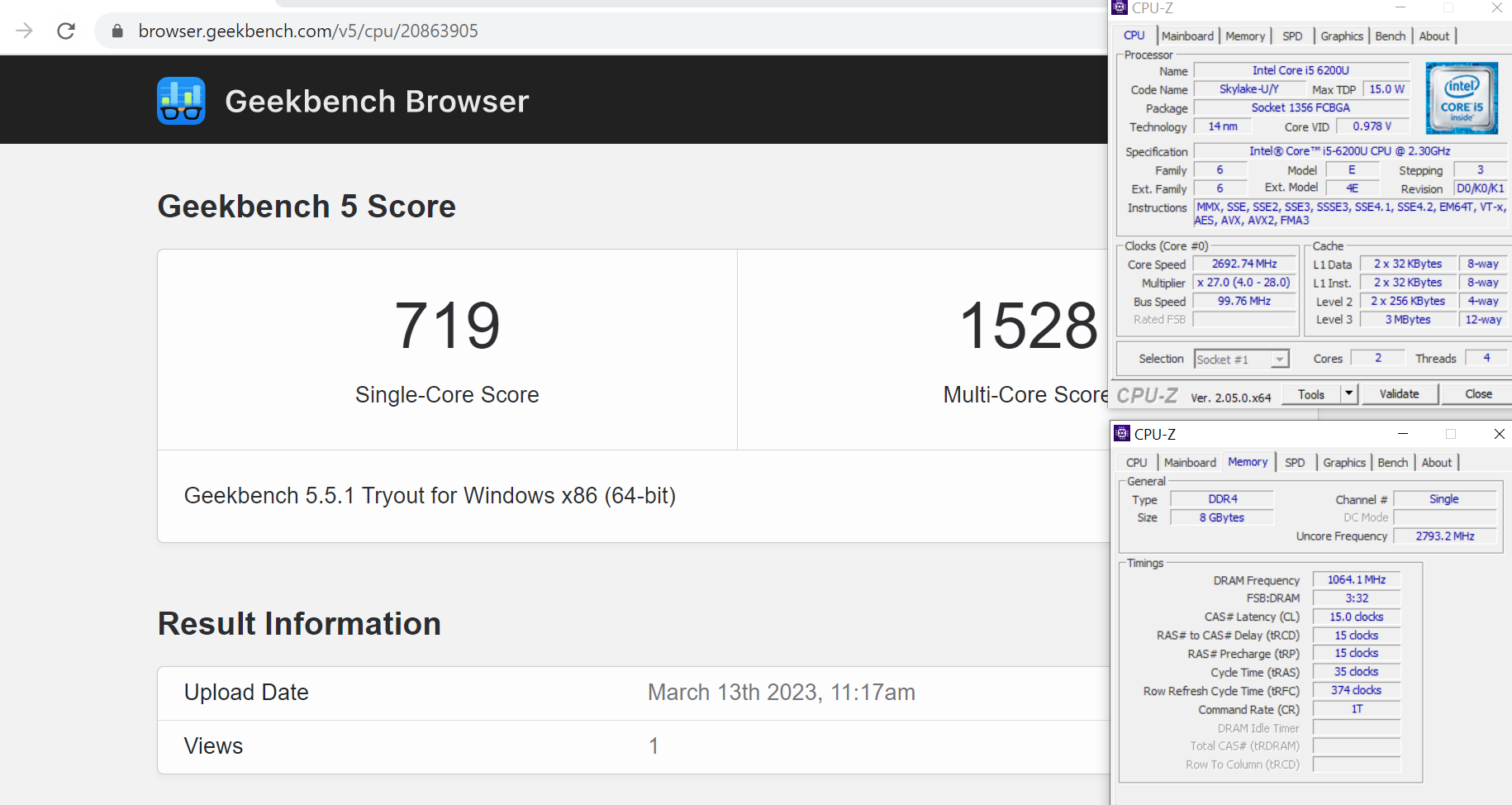Click the single-core score 719
1512x805 pixels.
tap(447, 326)
